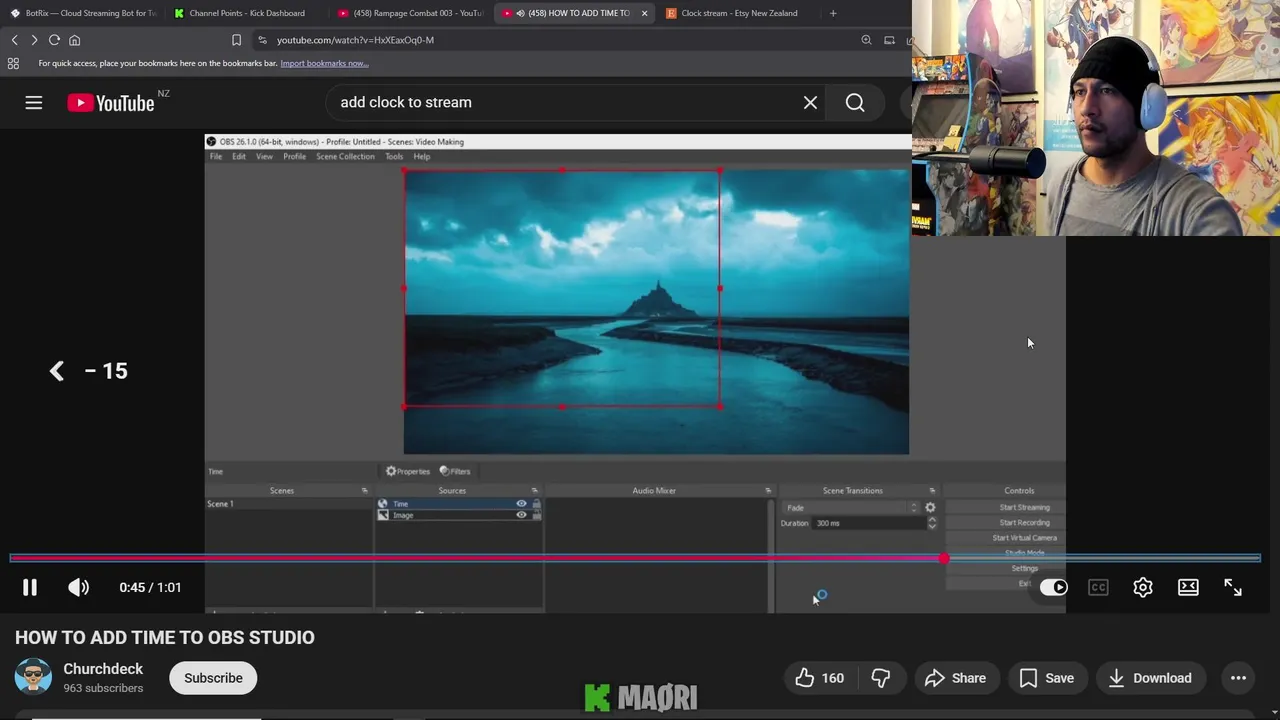Open the browser home page
The image size is (1280, 720).
click(x=74, y=40)
